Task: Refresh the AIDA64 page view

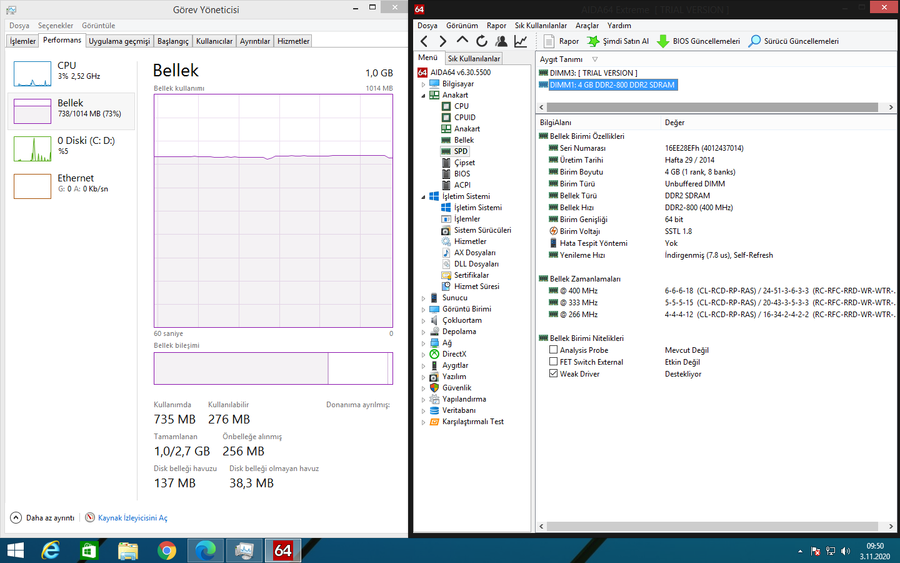Action: pos(482,41)
